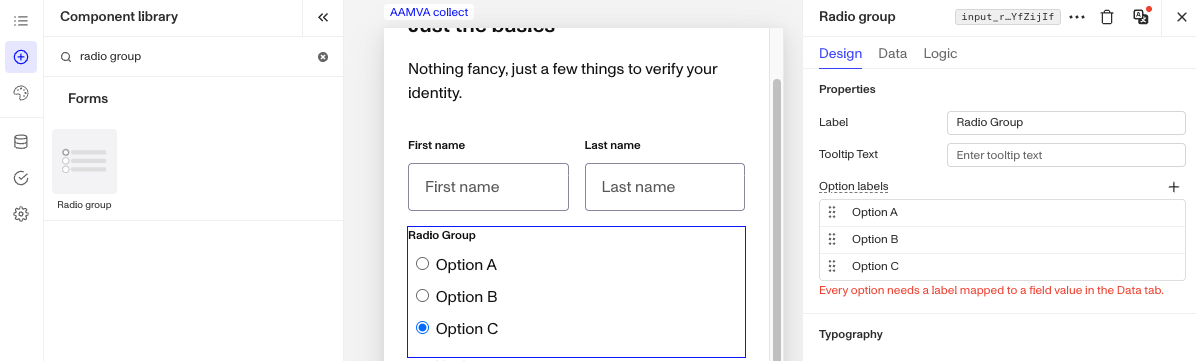Click the search magnifier icon

click(x=66, y=56)
